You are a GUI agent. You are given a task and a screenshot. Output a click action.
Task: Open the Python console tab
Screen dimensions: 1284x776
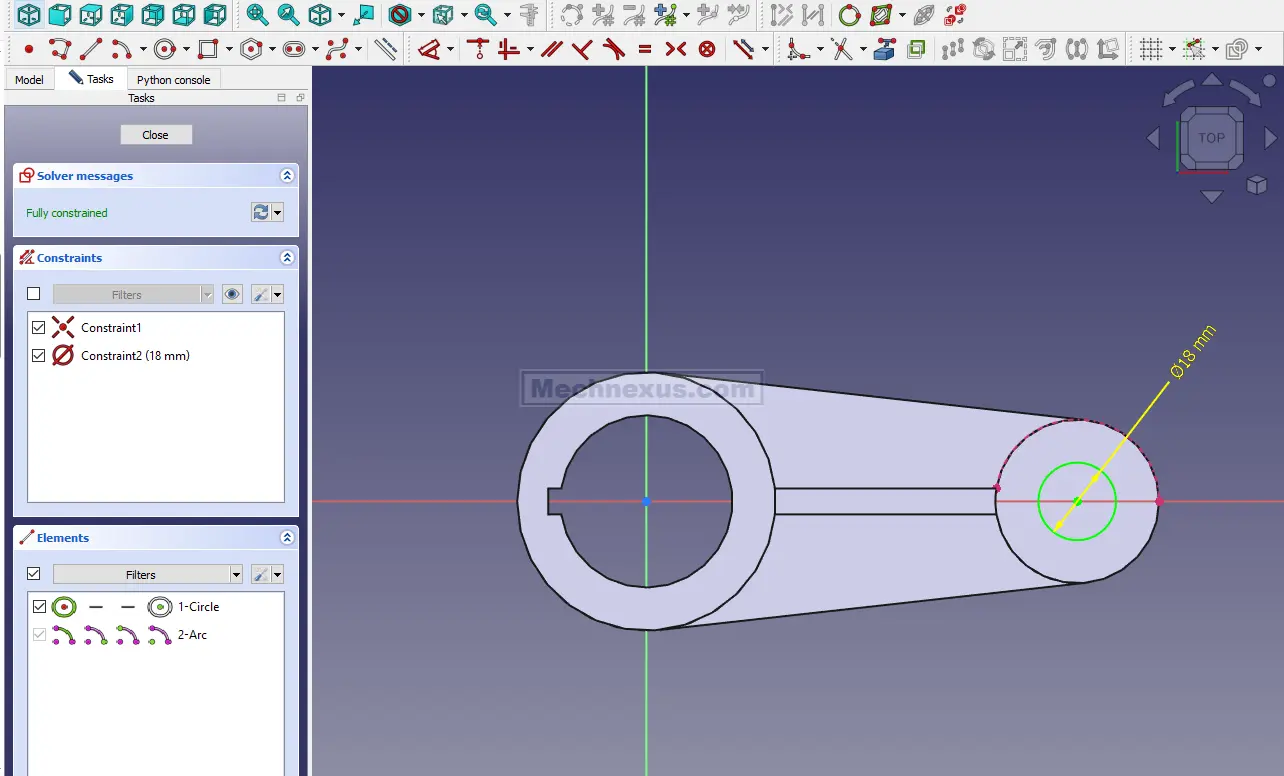tap(173, 79)
